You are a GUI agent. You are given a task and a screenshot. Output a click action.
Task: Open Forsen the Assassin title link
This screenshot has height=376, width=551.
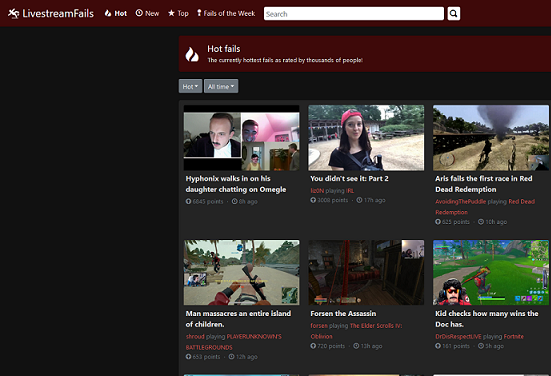[343, 313]
